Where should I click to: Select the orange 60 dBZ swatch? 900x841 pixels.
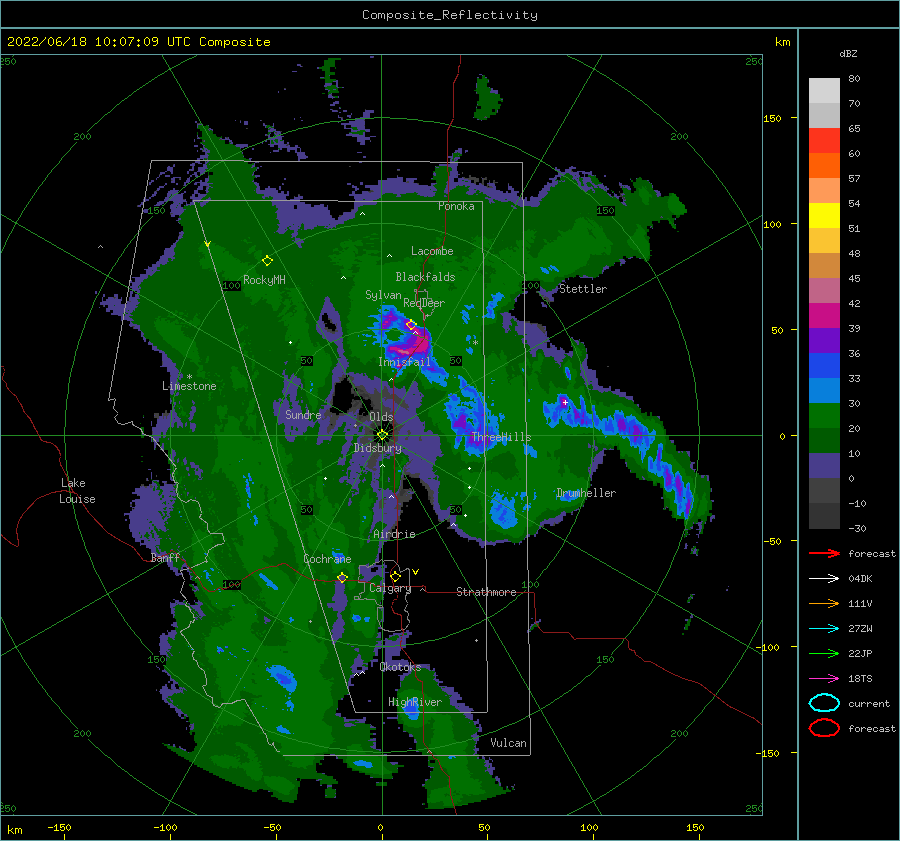824,166
